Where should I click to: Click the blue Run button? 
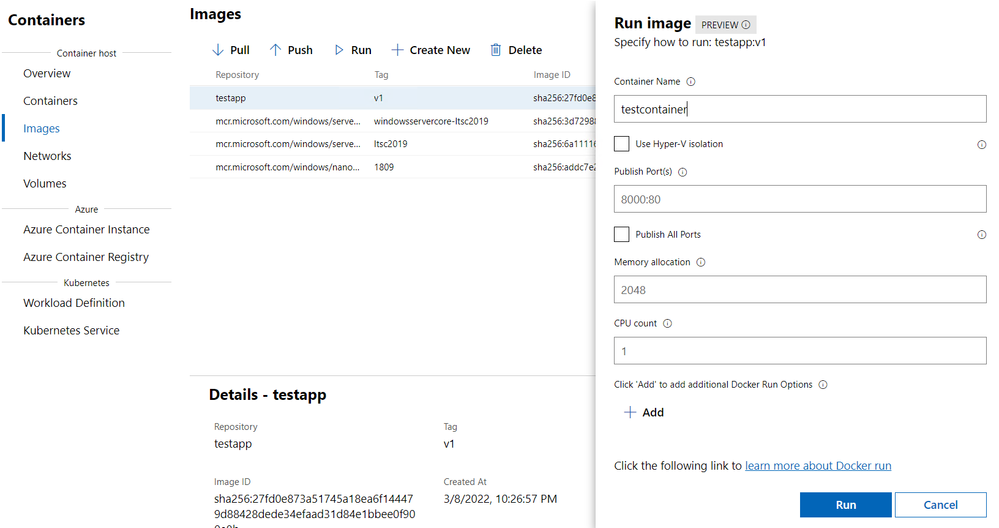click(845, 505)
